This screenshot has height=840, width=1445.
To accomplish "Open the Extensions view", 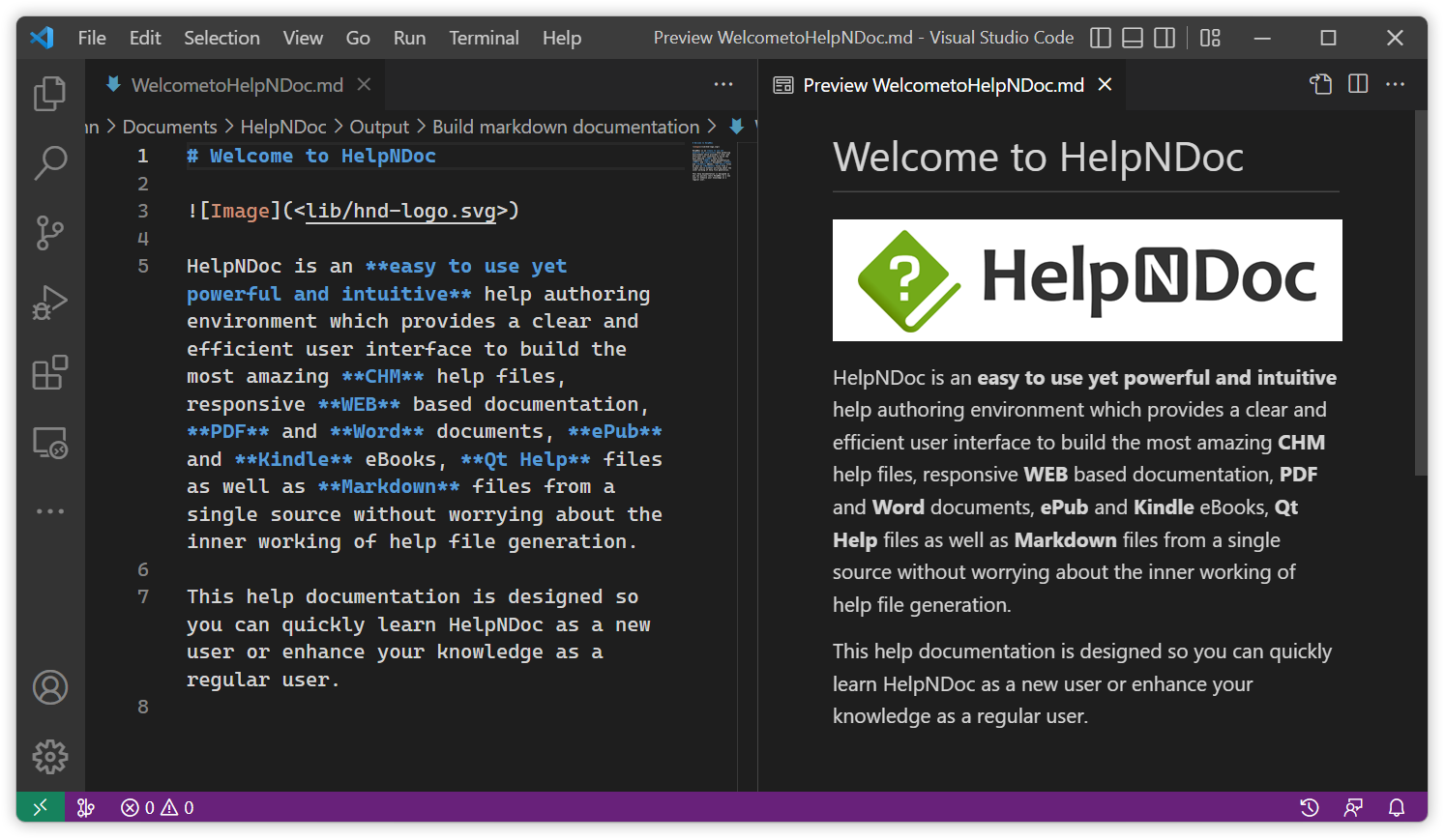I will coord(50,372).
